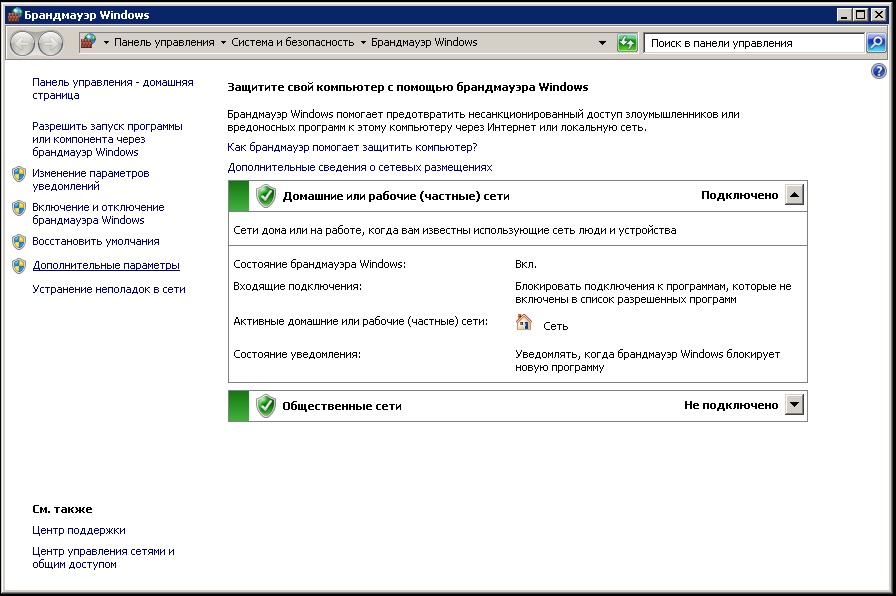This screenshot has height=596, width=896.
Task: Open Изменение параметров уведомлений link
Action: point(91,179)
